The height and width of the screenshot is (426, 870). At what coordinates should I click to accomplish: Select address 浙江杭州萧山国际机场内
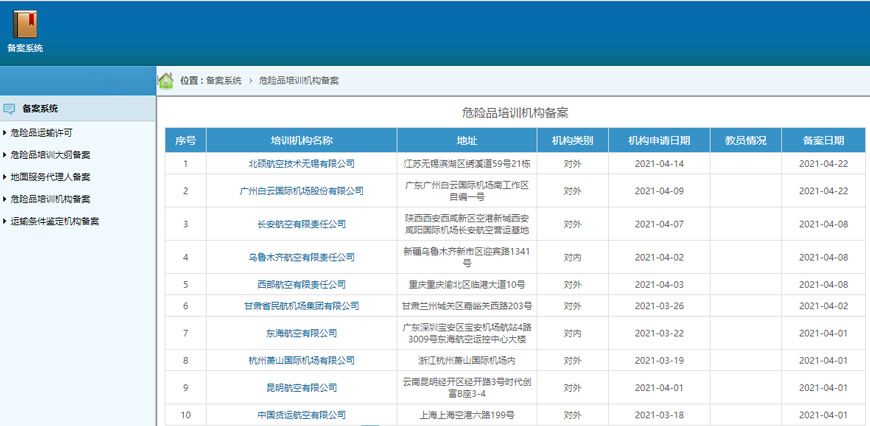click(x=467, y=361)
